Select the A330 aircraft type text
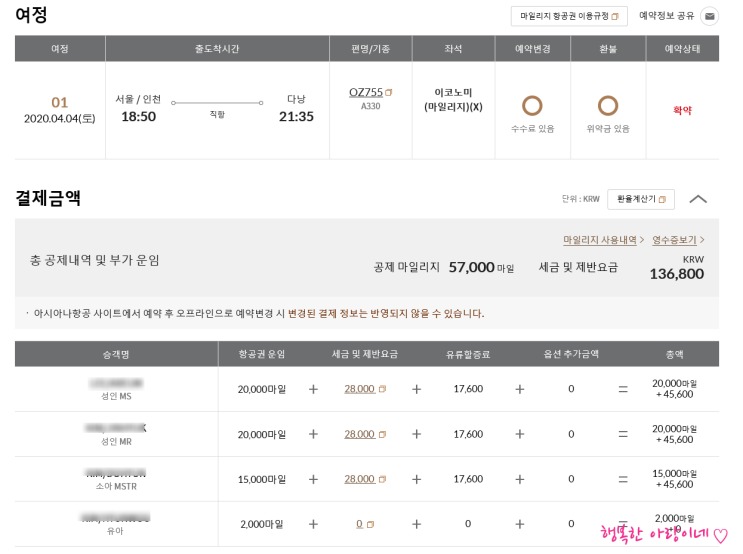Viewport: 743px width, 554px height. tap(371, 106)
